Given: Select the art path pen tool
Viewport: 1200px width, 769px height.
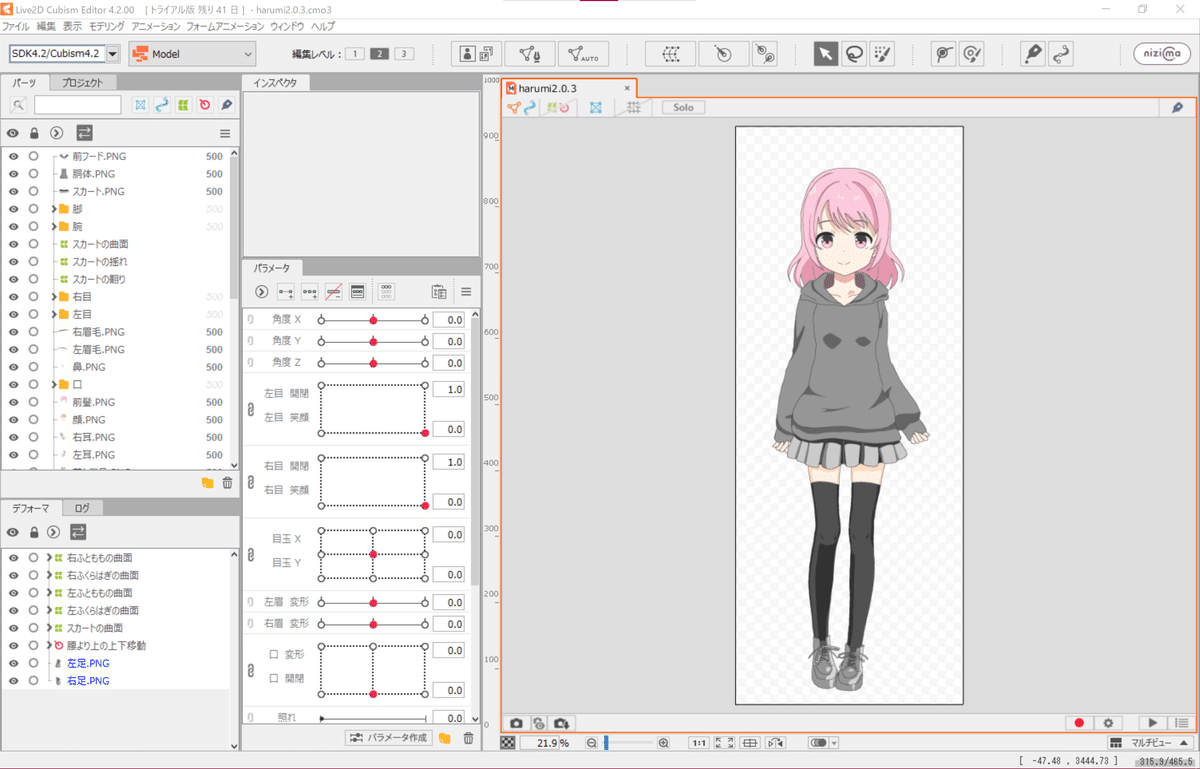Looking at the screenshot, I should 1033,54.
